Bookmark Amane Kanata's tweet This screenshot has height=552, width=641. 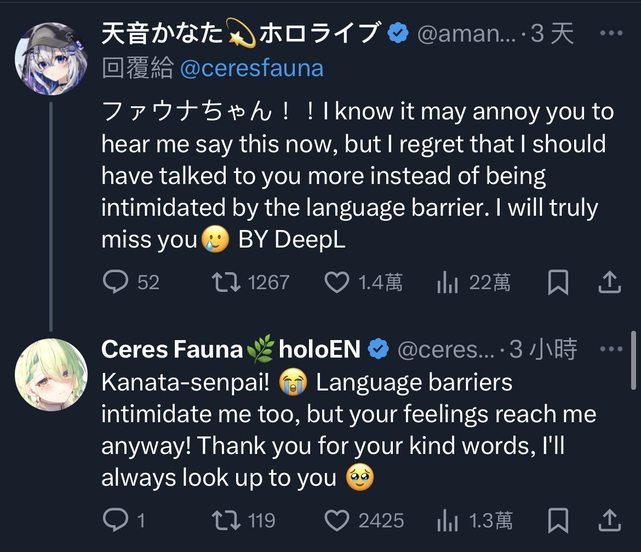click(x=559, y=283)
